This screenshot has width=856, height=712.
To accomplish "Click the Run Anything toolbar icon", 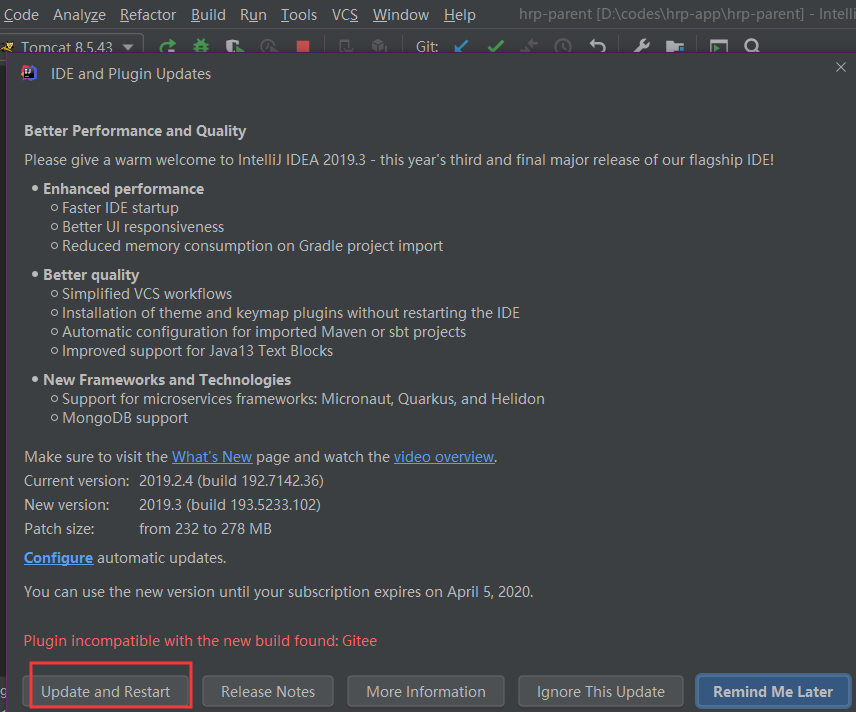I will [x=718, y=46].
